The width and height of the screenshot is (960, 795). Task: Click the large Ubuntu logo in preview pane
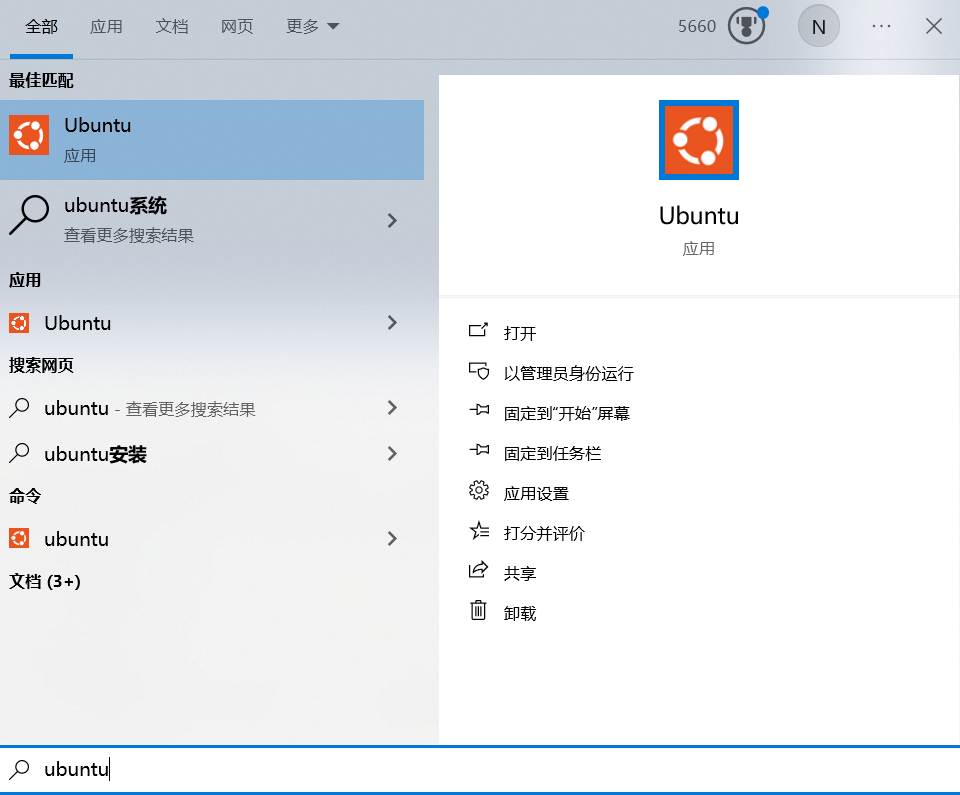point(699,140)
